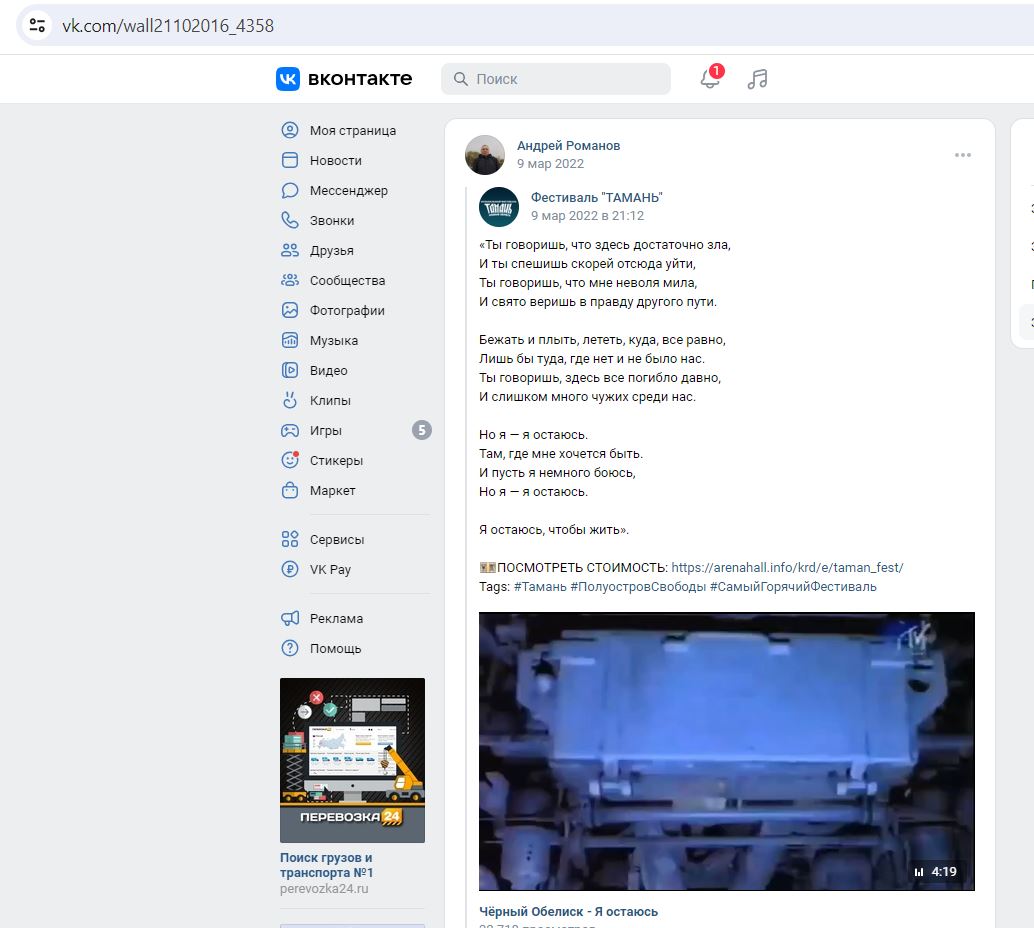Open post options three-dots menu
Image resolution: width=1034 pixels, height=928 pixels.
coord(962,155)
